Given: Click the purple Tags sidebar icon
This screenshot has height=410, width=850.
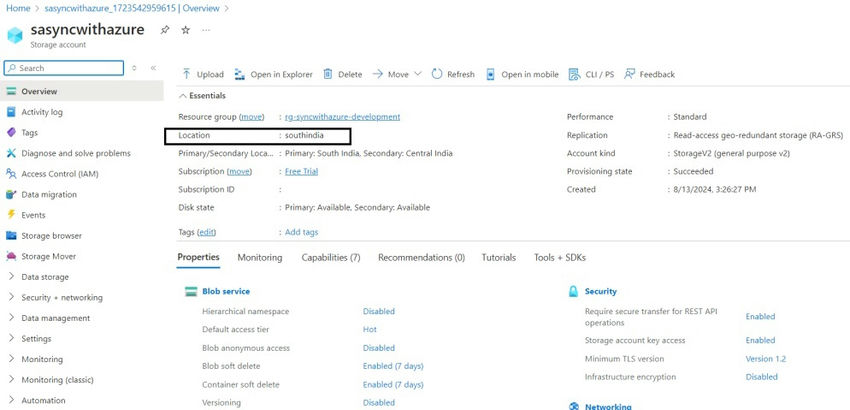Looking at the screenshot, I should tap(11, 132).
